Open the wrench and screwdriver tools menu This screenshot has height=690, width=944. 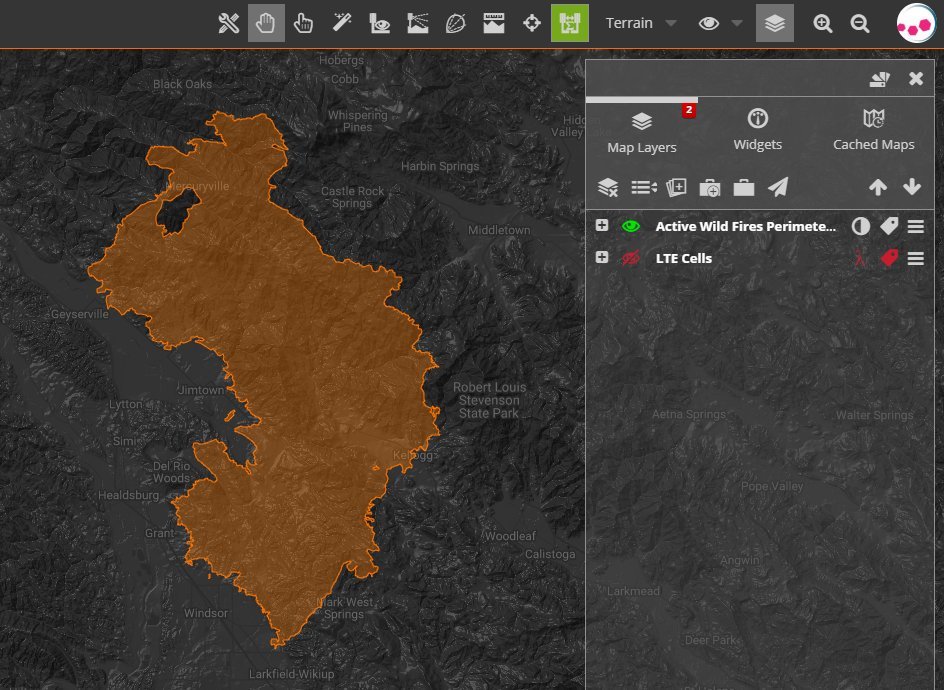229,23
